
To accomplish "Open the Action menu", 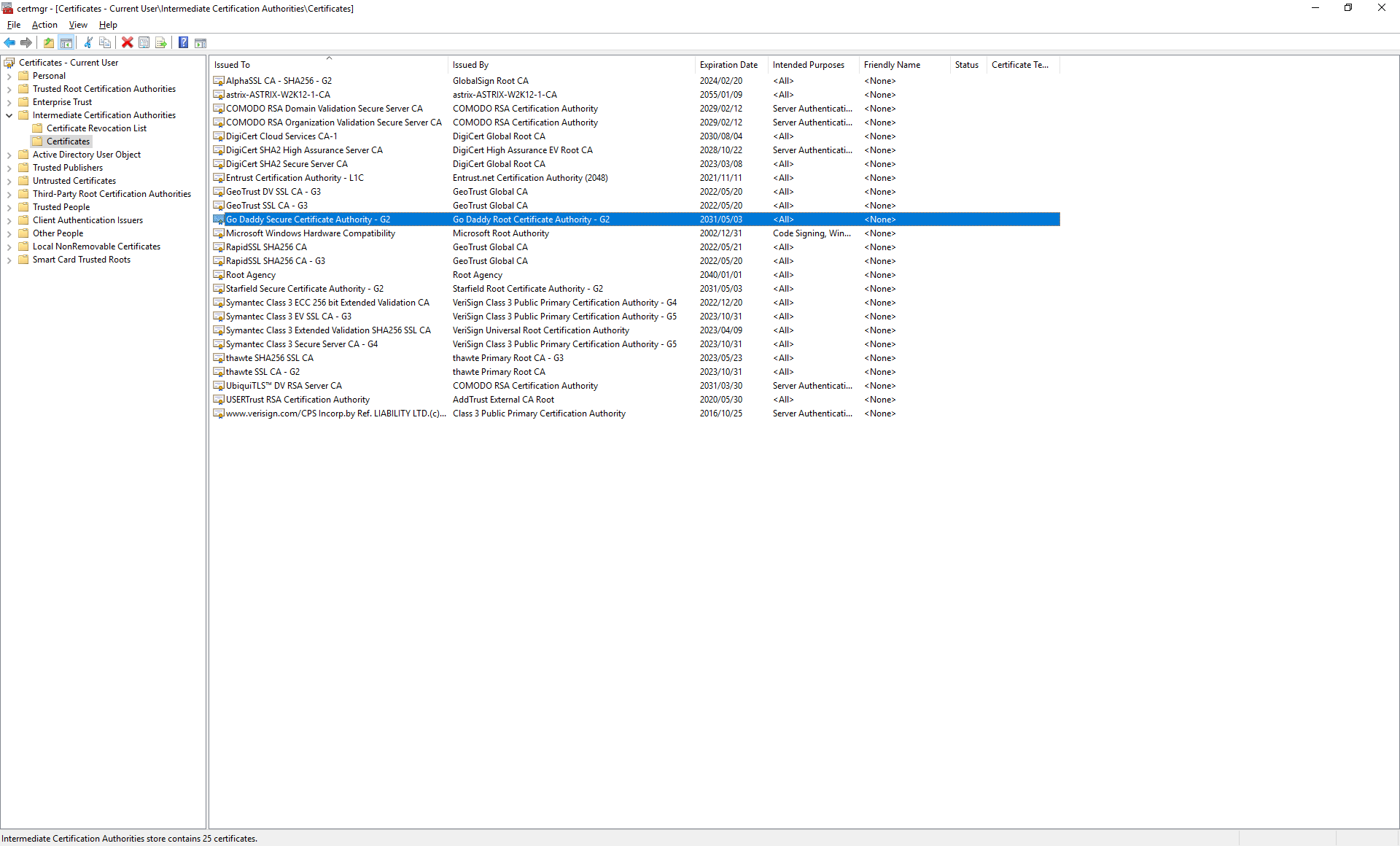I will [x=44, y=25].
